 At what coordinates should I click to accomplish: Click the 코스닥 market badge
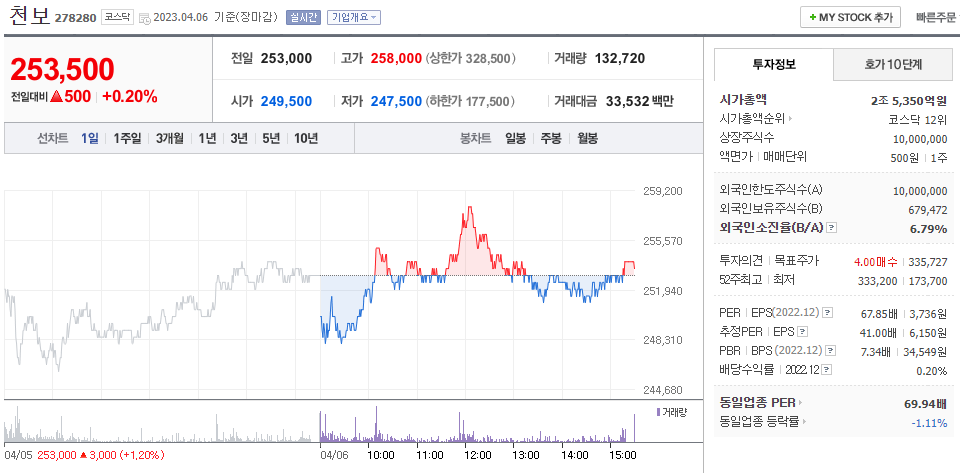pyautogui.click(x=117, y=17)
